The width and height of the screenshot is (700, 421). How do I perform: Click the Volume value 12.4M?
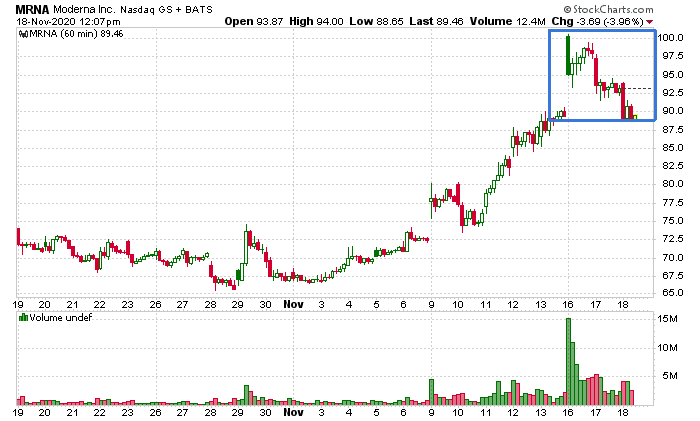point(530,21)
